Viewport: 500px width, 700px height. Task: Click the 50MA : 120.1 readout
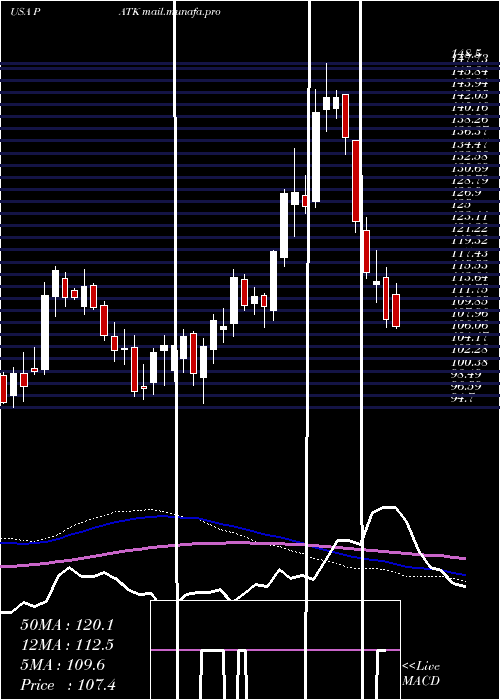(67, 625)
